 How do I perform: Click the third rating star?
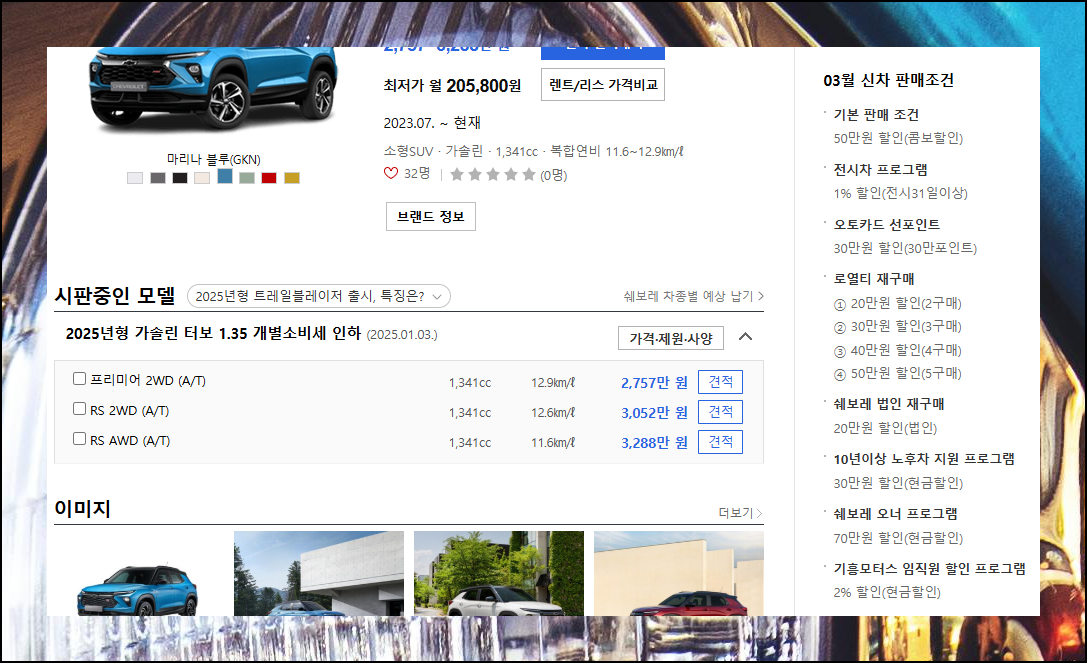click(x=493, y=174)
